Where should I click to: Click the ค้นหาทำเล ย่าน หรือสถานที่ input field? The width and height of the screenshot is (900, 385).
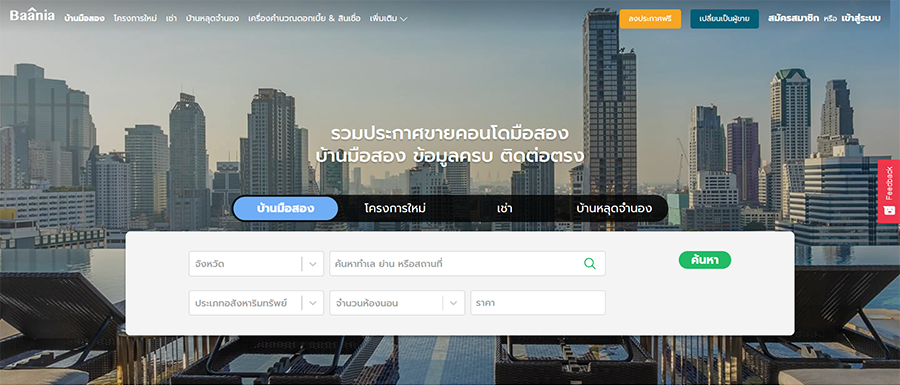coord(467,264)
